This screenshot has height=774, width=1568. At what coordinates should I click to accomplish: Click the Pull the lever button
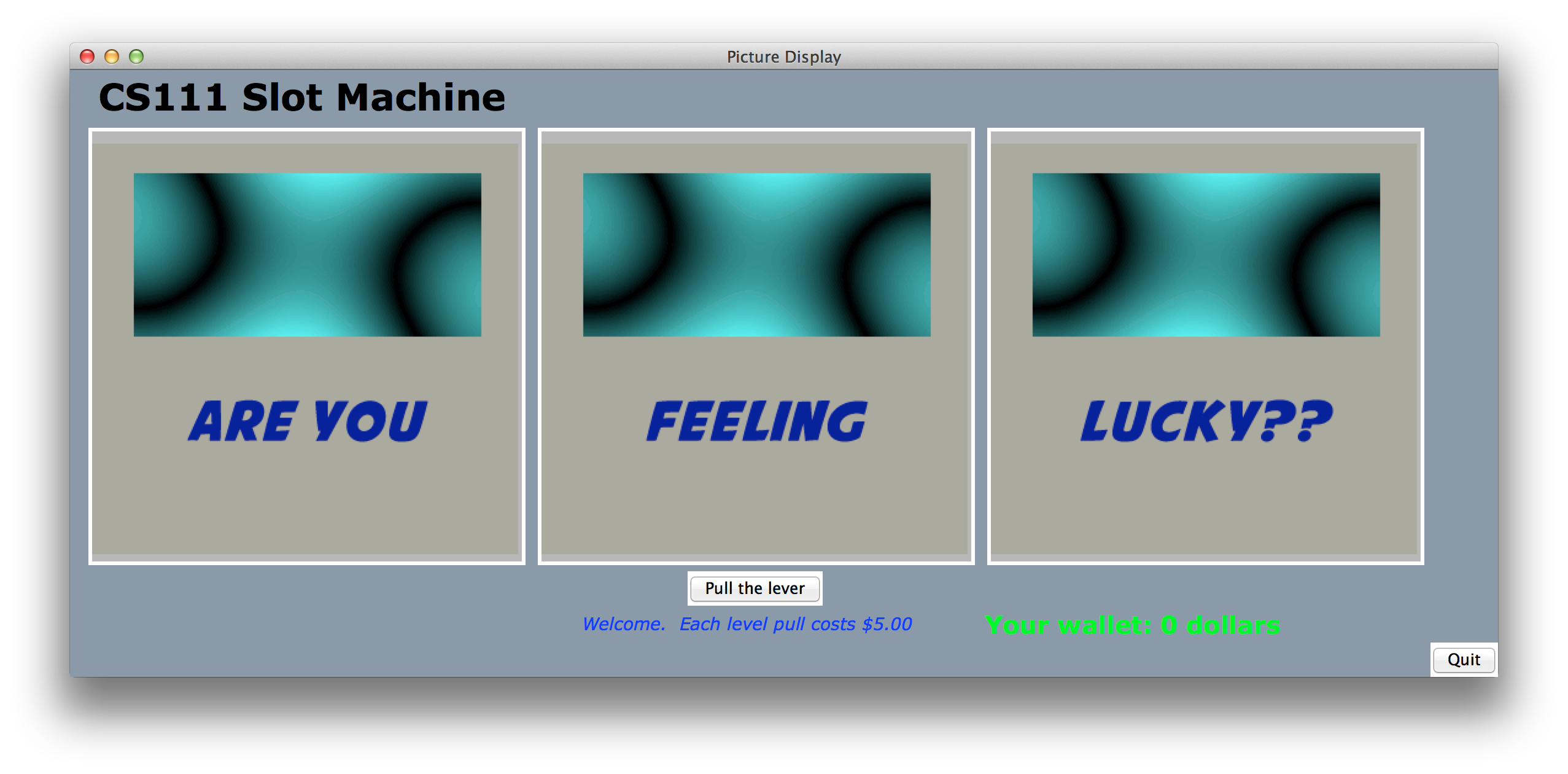pos(755,588)
